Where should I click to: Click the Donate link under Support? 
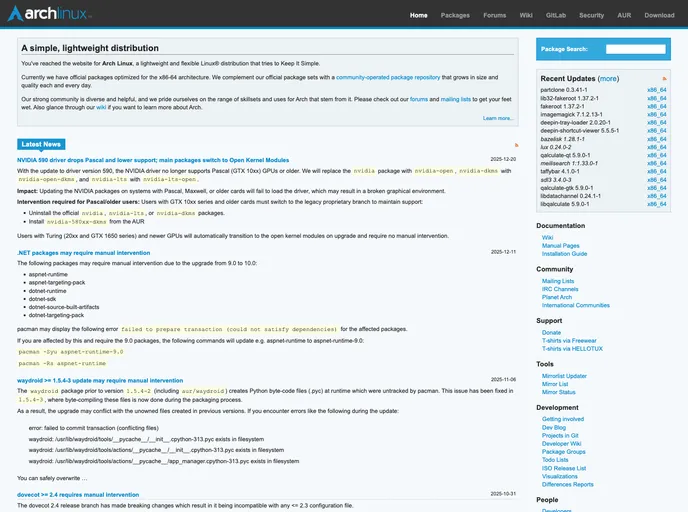(x=552, y=332)
